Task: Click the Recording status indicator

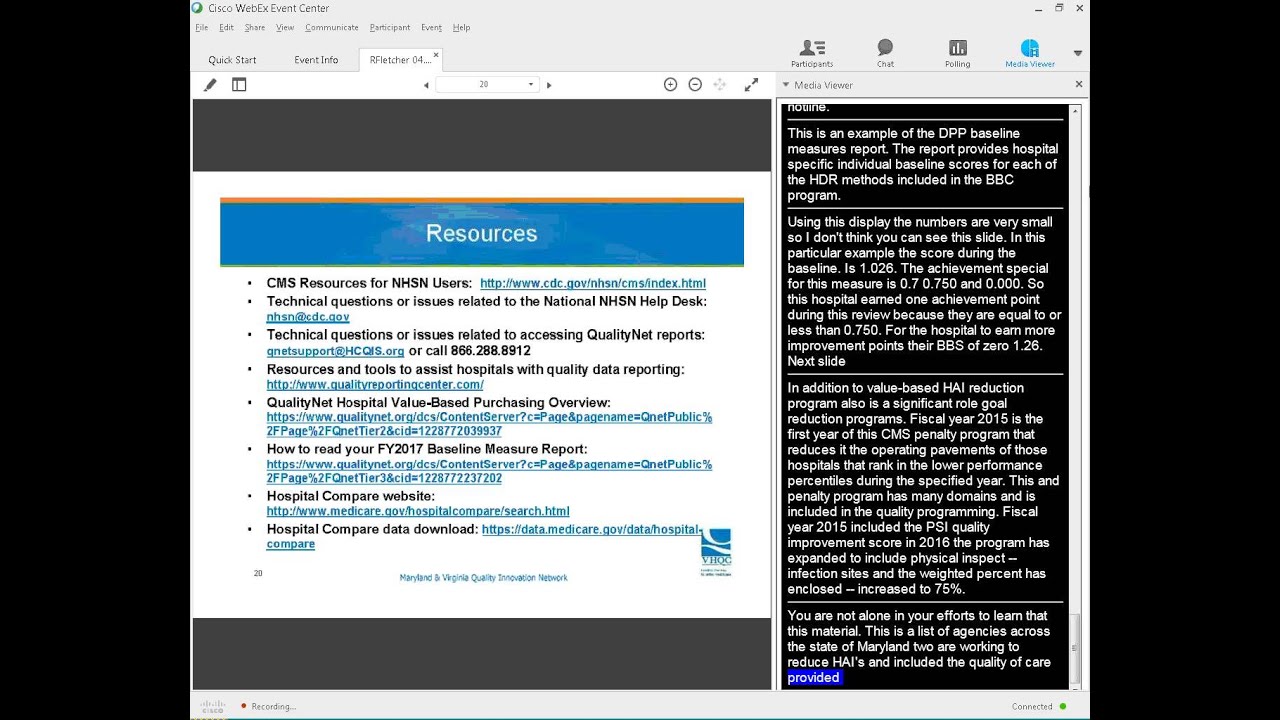Action: pyautogui.click(x=268, y=706)
